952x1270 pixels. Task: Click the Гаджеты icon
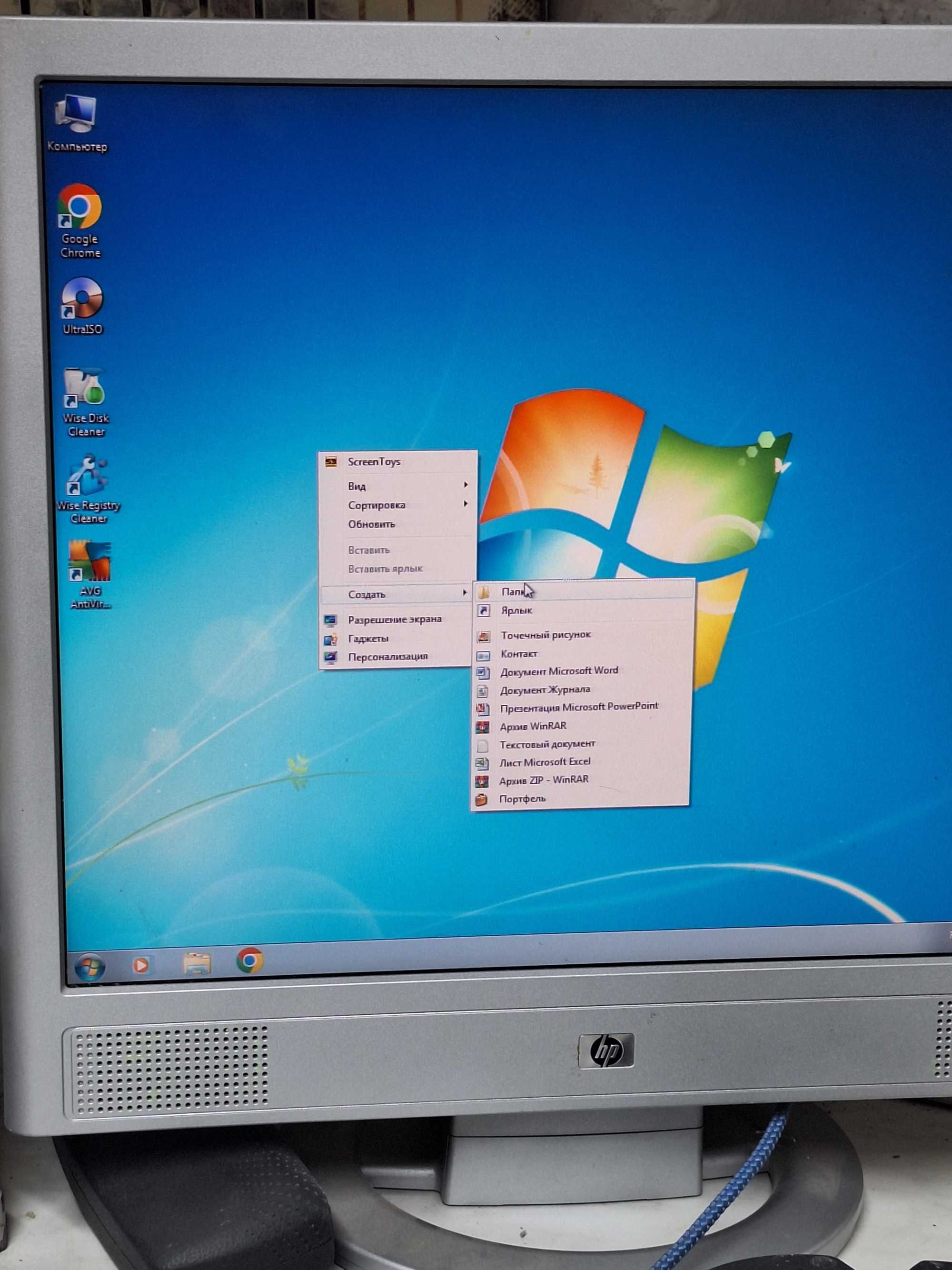(330, 639)
